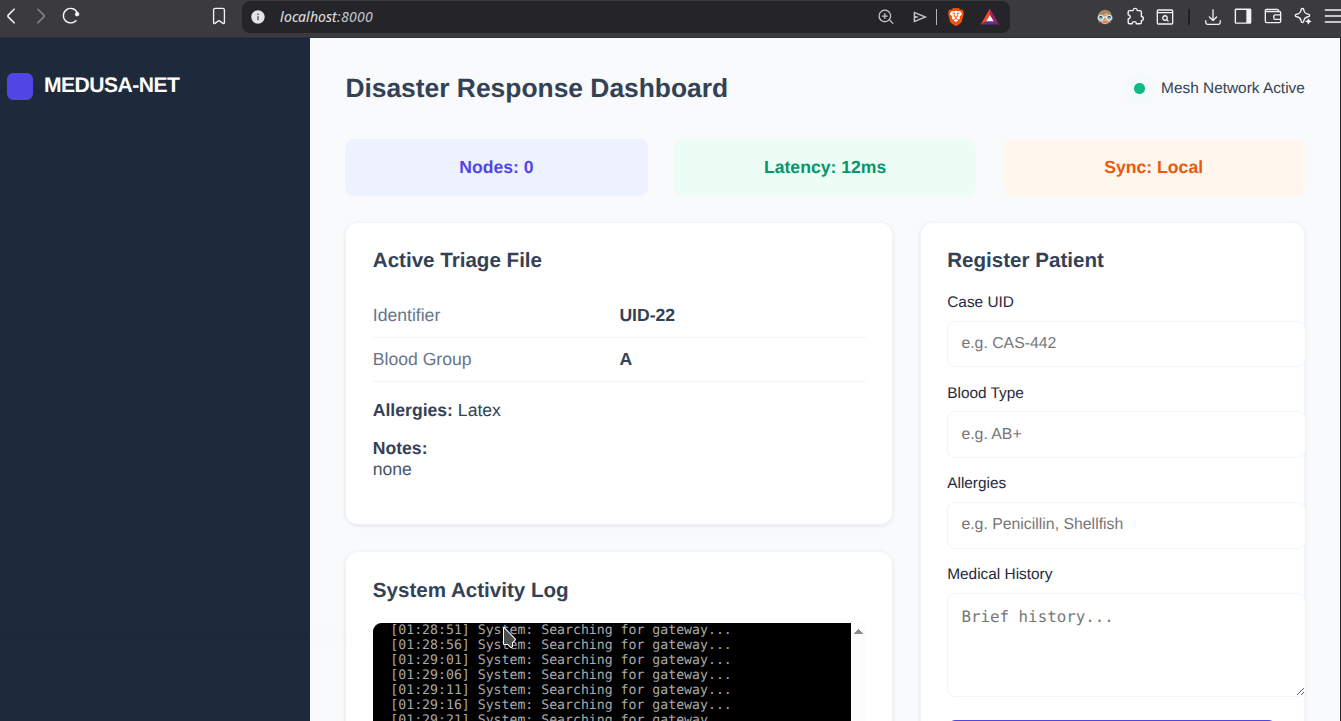Screen dimensions: 1341x721
Task: Open the browser hamburger menu
Action: click(1331, 16)
